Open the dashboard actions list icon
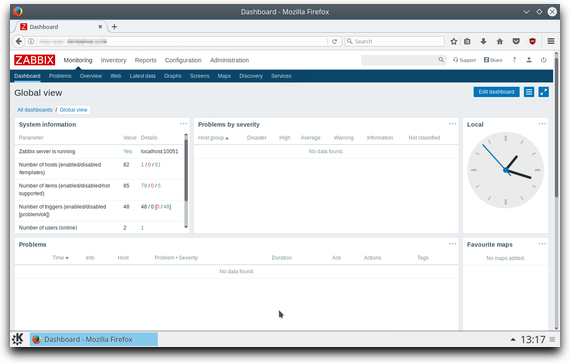 529,92
